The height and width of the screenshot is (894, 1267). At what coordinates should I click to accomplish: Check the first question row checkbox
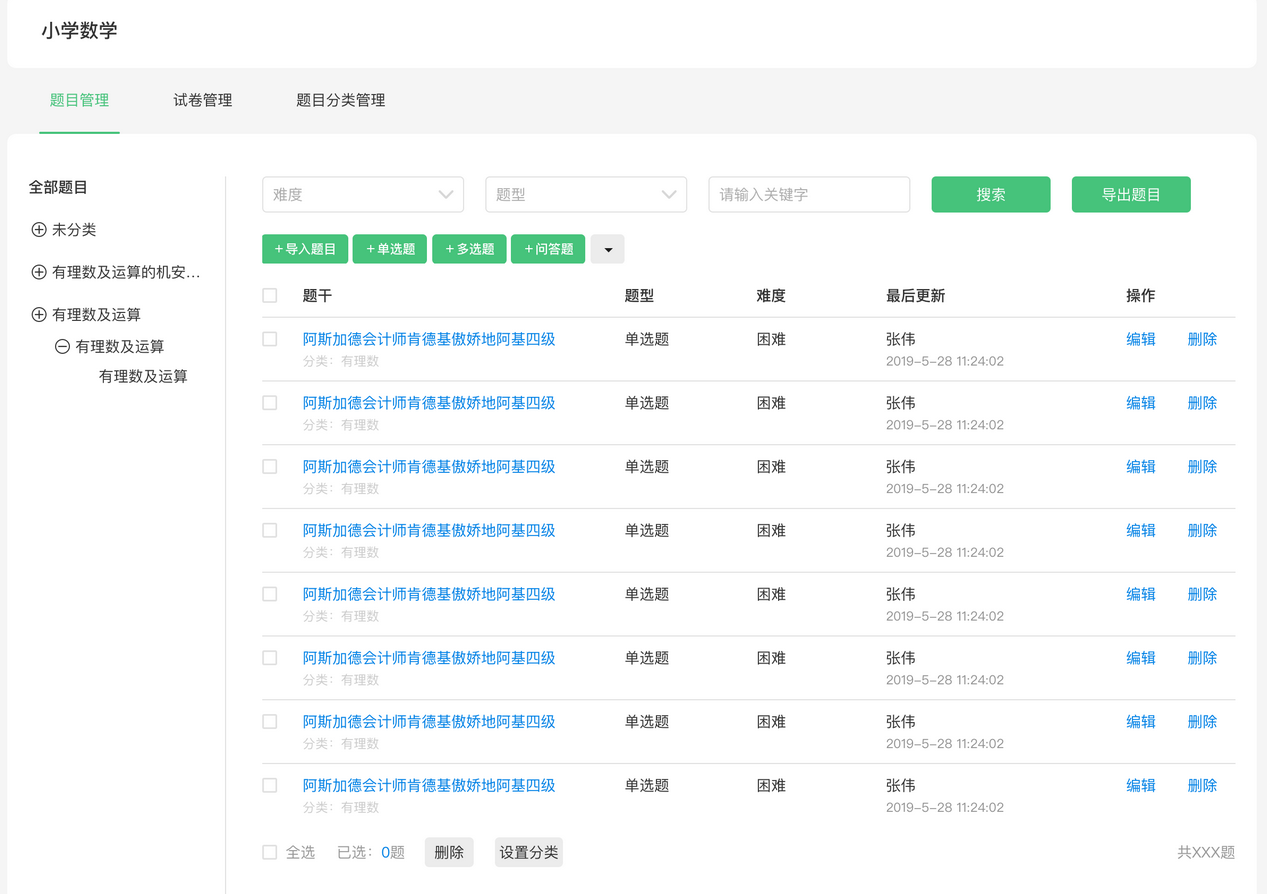(270, 339)
